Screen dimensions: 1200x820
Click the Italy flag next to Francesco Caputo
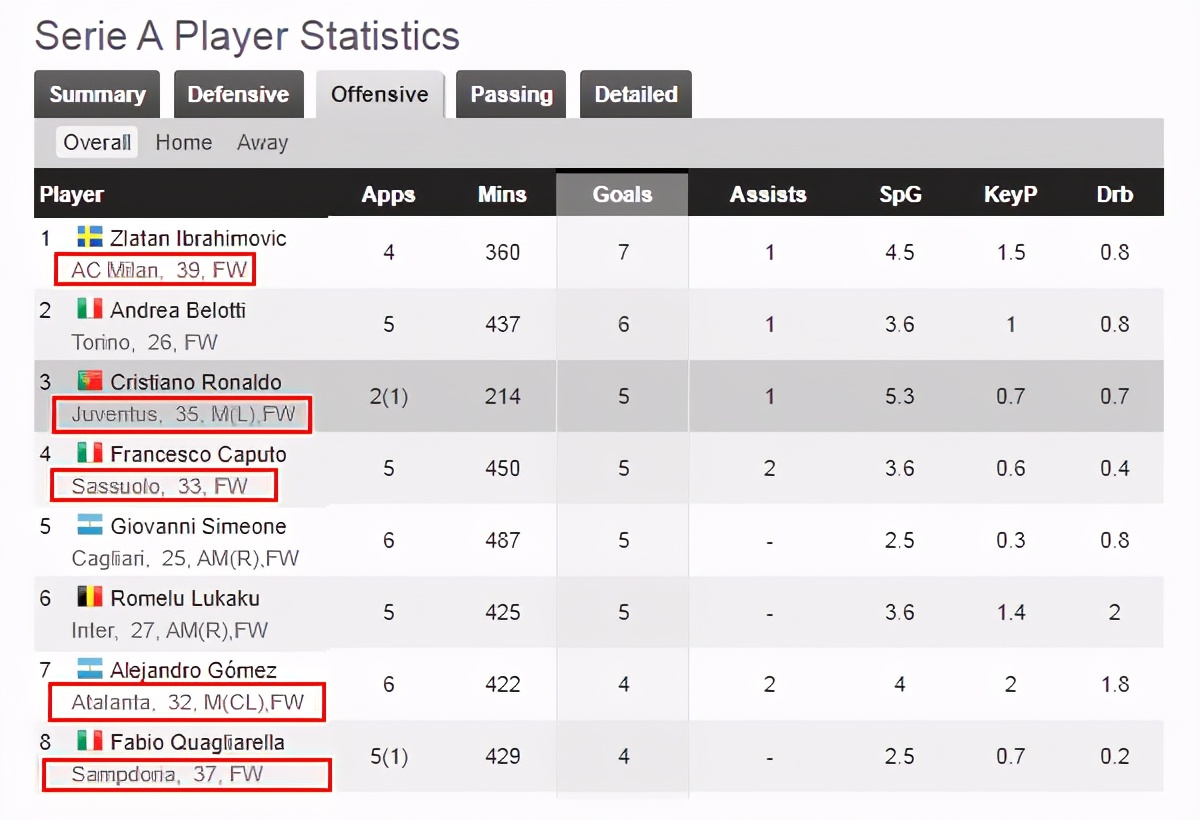point(90,454)
